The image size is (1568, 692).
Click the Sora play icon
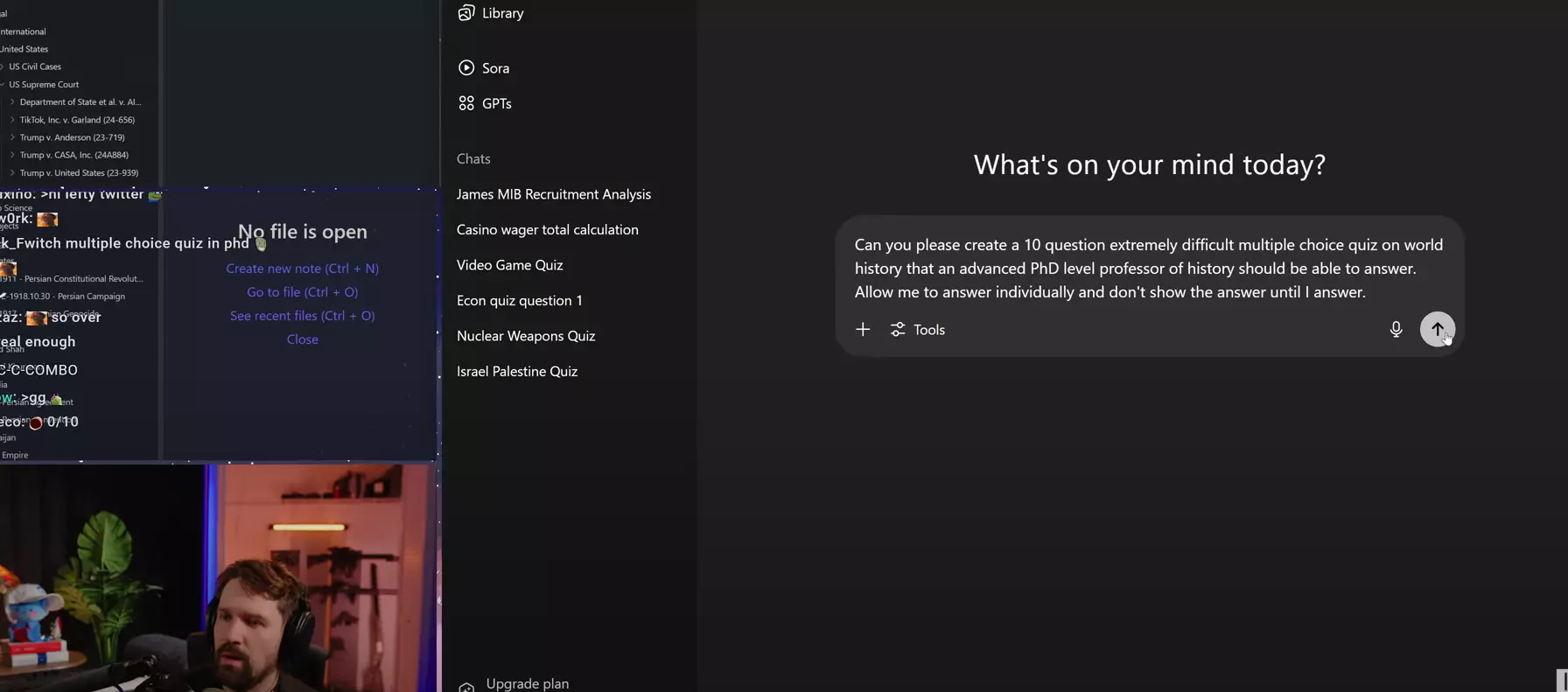point(466,68)
